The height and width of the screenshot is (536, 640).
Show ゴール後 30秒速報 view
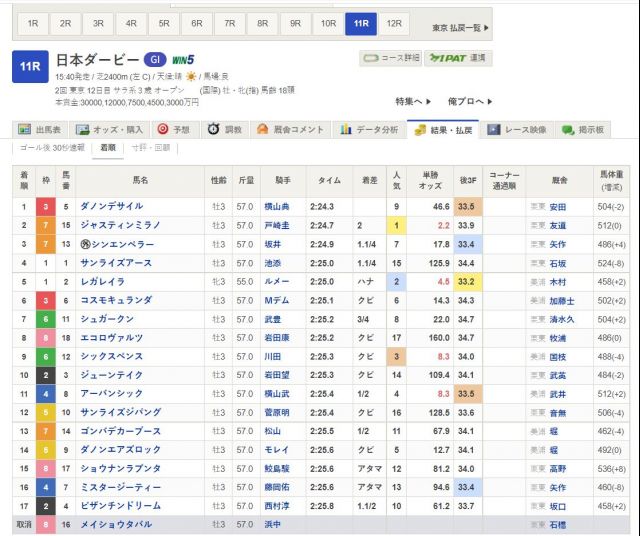click(52, 148)
